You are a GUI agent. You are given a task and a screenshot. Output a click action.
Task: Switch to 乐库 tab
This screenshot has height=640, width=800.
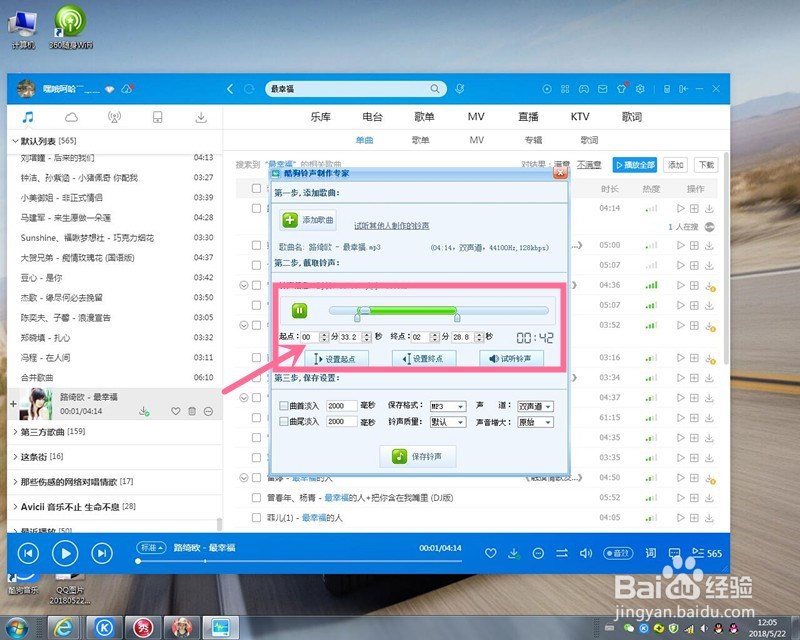pos(320,117)
